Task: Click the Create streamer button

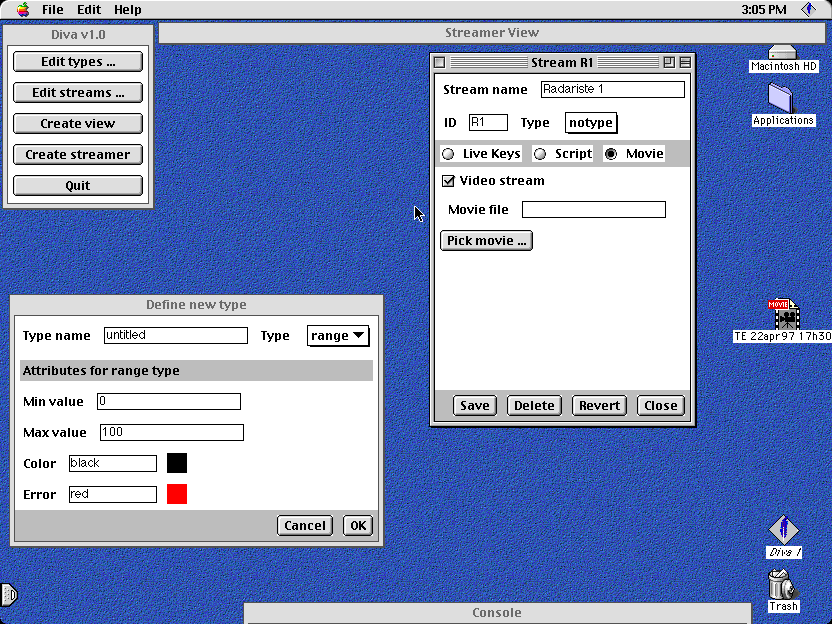Action: pos(78,155)
